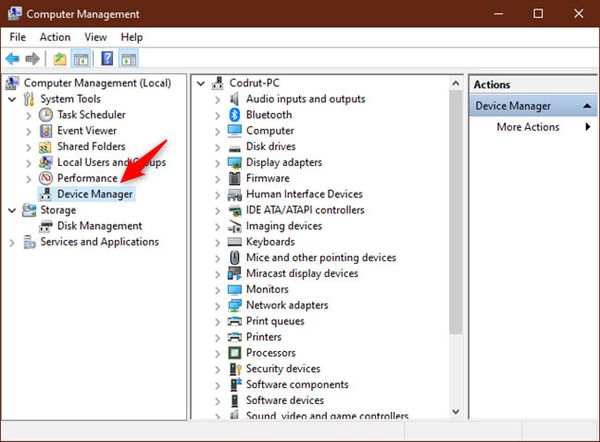The image size is (600, 442).
Task: Click the Back arrow toolbar icon
Action: 13,59
